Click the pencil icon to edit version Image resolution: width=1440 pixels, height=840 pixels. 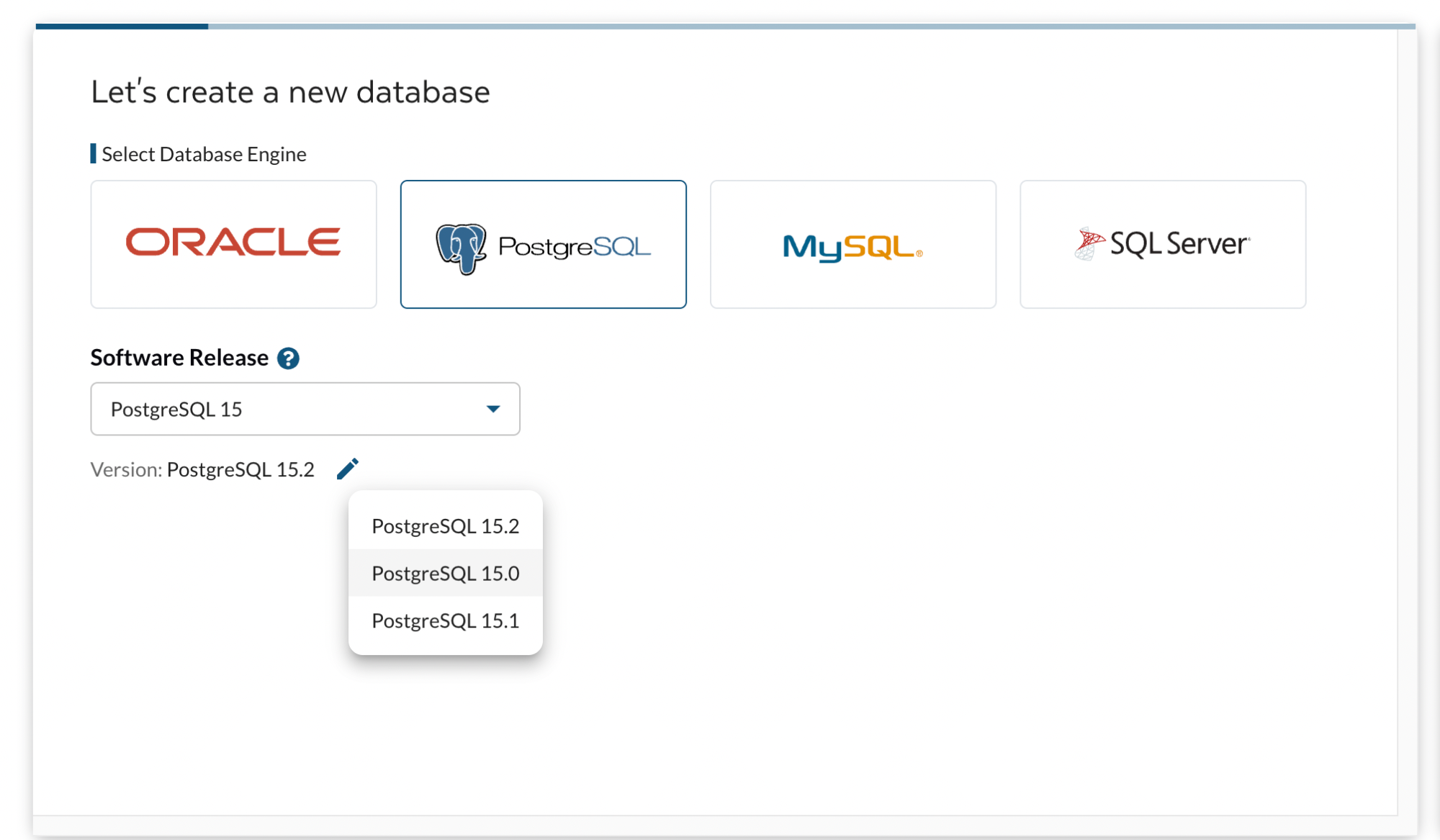[x=348, y=468]
